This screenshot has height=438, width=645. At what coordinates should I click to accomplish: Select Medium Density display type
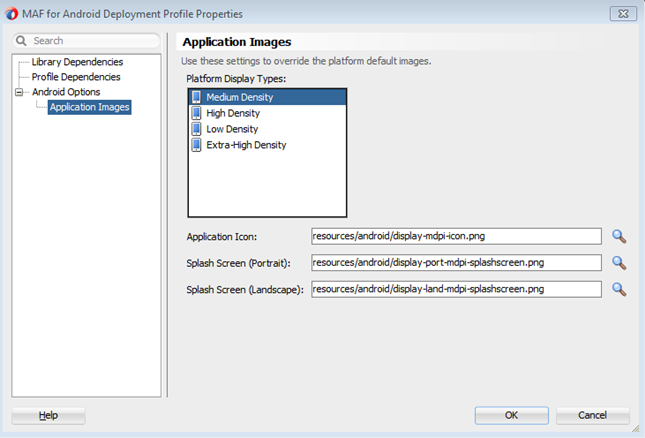267,97
